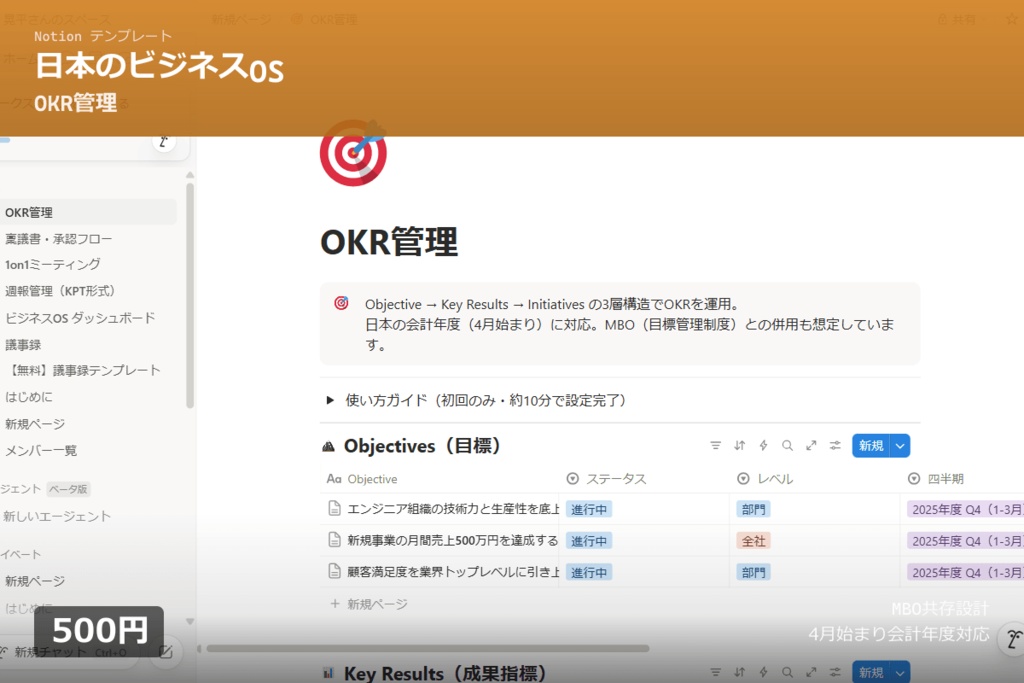
Task: Open automations via the lightning icon on Objectives
Action: pyautogui.click(x=763, y=445)
